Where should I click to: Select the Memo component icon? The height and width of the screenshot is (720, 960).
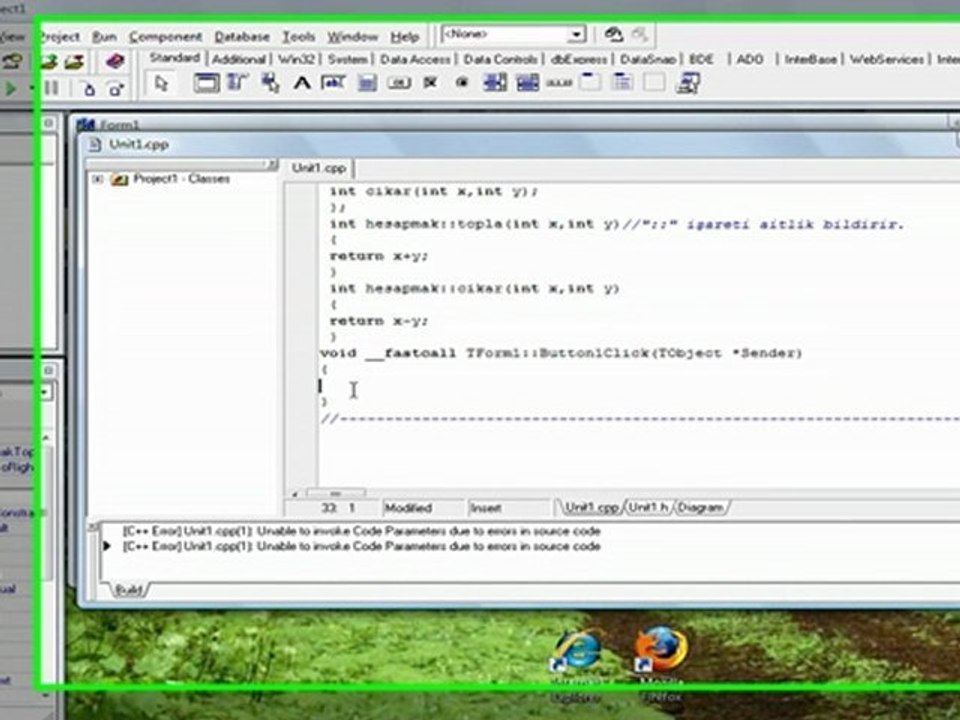pos(366,83)
